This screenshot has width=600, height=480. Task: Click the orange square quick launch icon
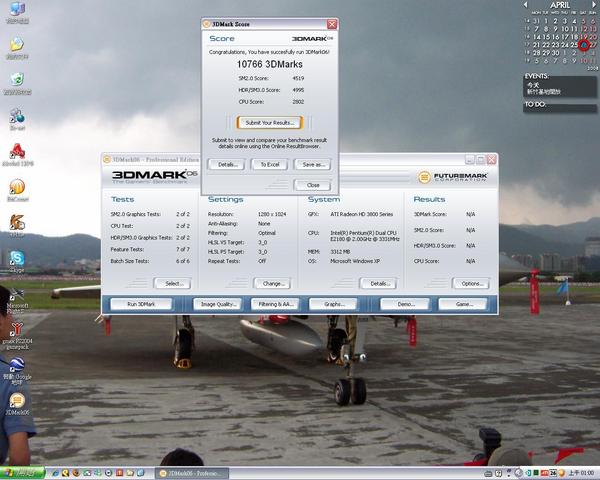119,473
